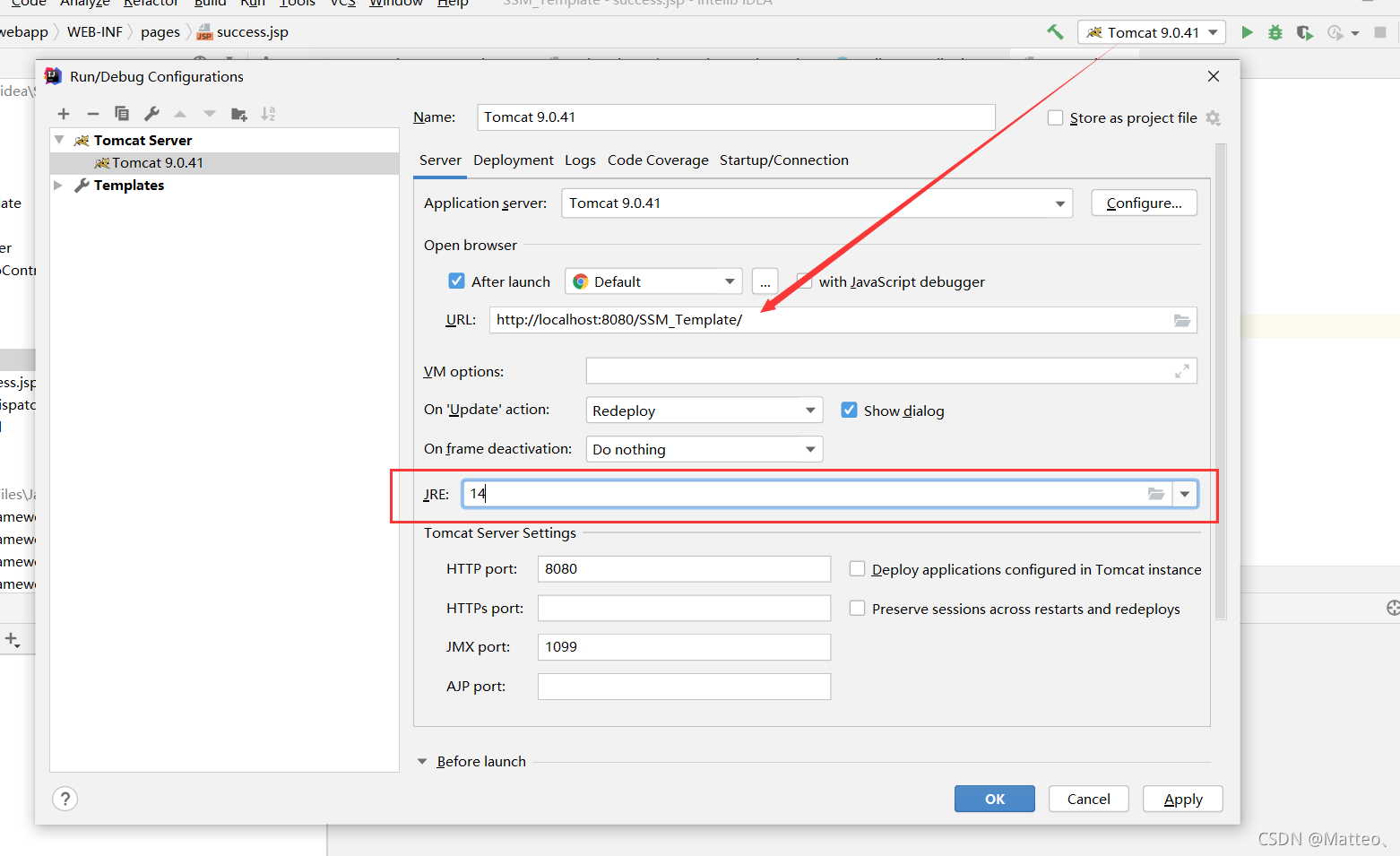
Task: Select Tomcat 9.0.41 configuration in tree
Action: [224, 163]
